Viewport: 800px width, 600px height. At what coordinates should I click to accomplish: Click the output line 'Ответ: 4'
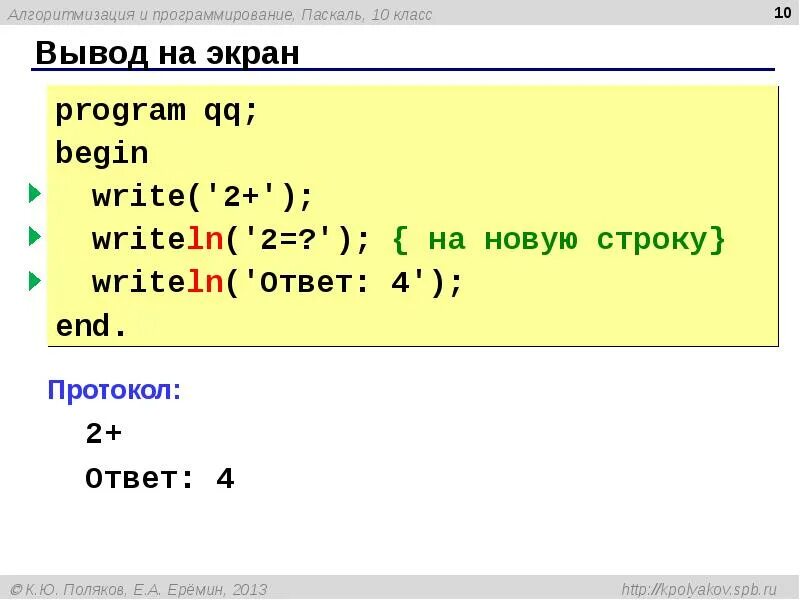pos(160,479)
